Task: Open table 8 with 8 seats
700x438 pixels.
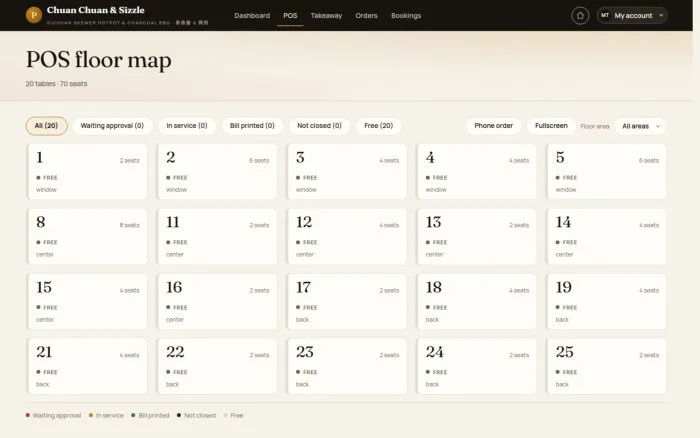Action: (87, 236)
